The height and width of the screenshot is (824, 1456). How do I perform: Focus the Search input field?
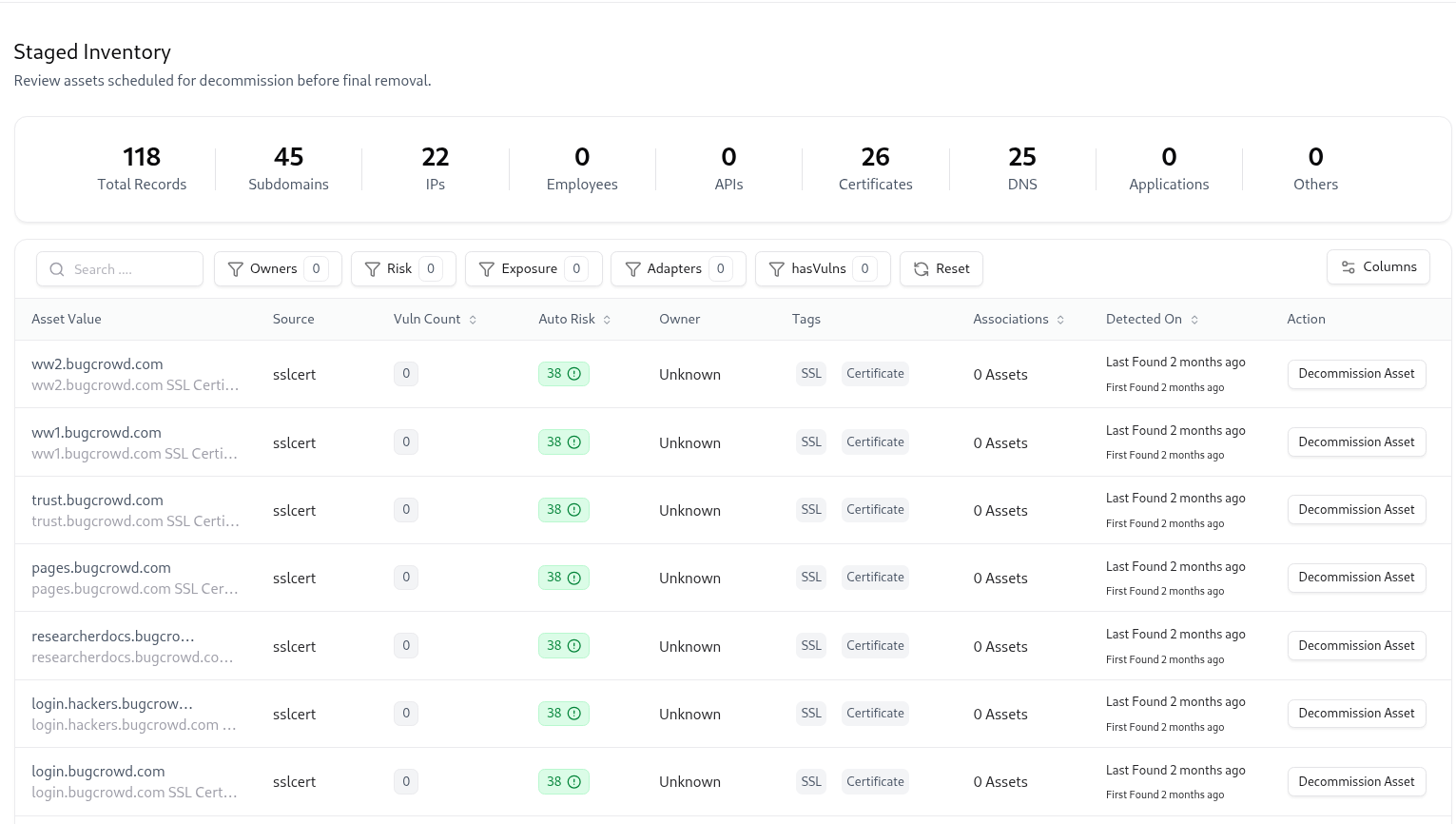click(120, 269)
